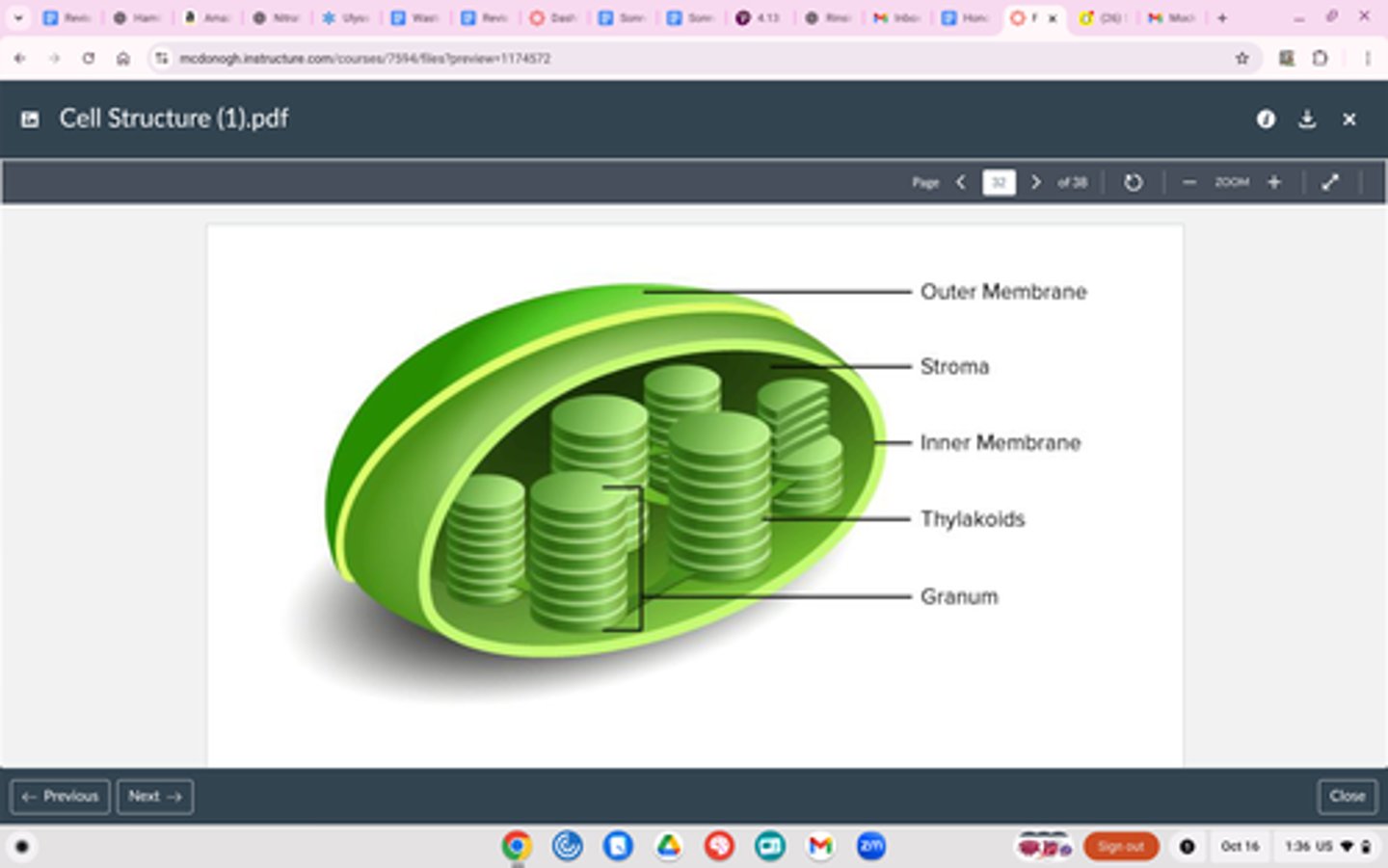The height and width of the screenshot is (868, 1388).
Task: Click the Thylakoids label
Action: coord(973,519)
